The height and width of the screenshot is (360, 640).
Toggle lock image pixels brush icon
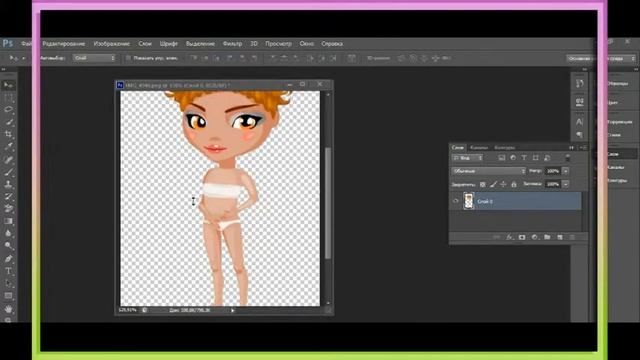pyautogui.click(x=493, y=184)
